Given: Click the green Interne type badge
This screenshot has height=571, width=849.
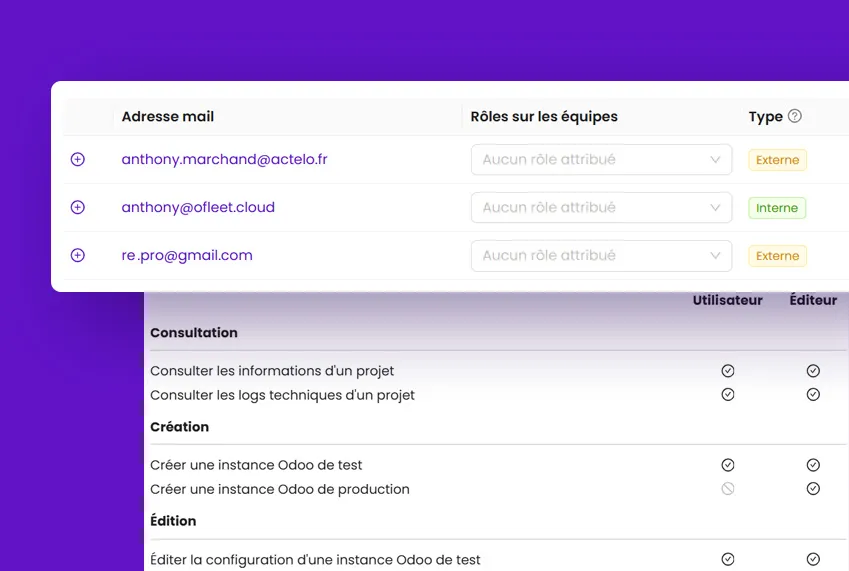Looking at the screenshot, I should (777, 208).
